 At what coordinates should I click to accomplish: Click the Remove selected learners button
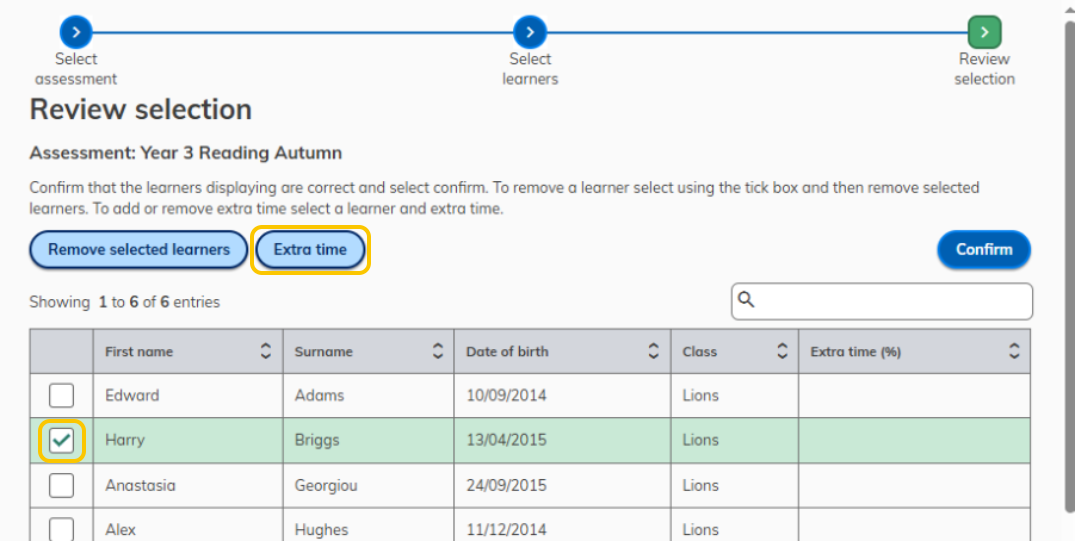point(138,250)
